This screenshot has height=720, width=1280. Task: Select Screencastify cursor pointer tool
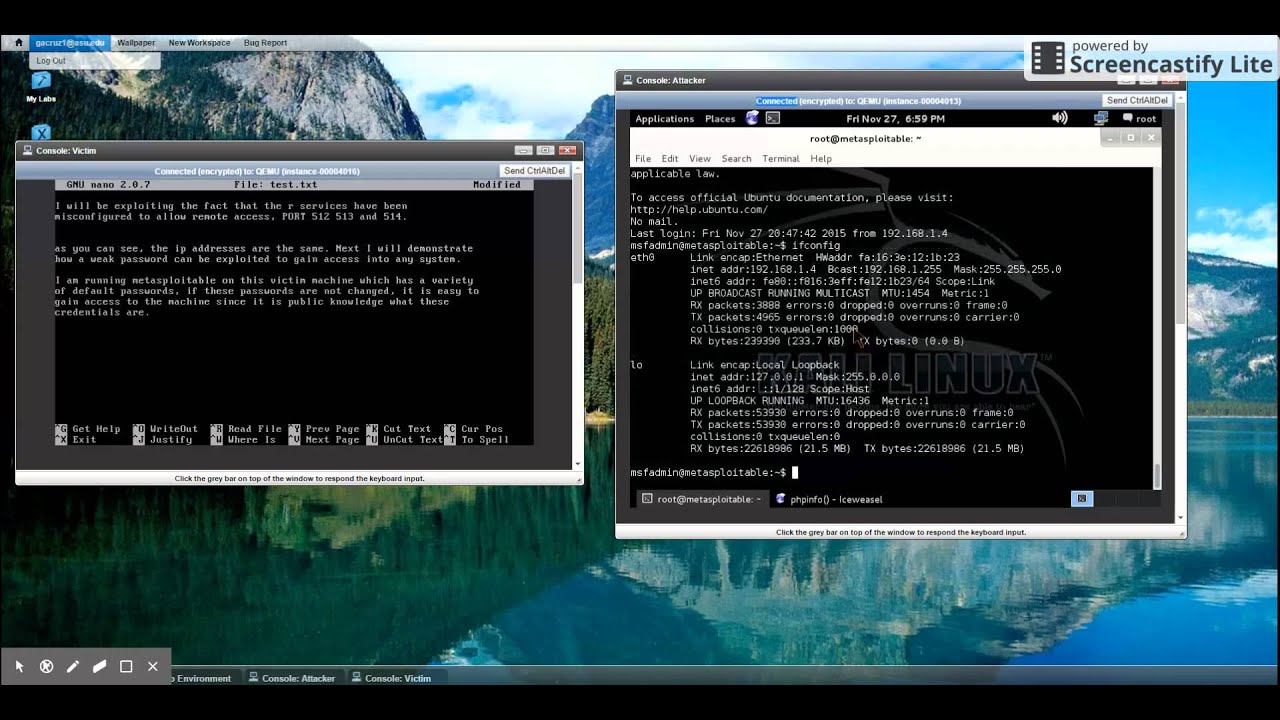(x=19, y=666)
